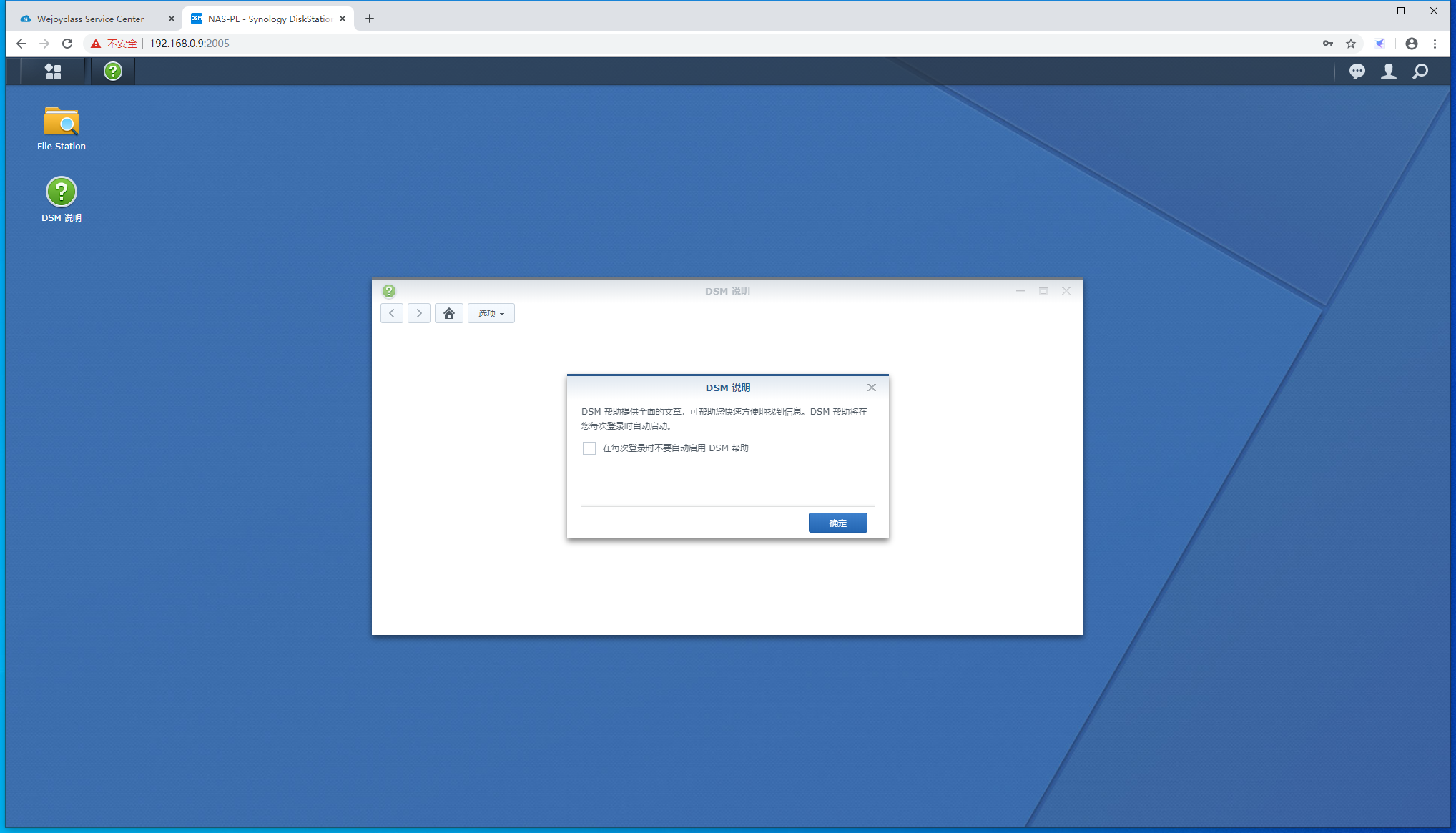Expand the 选项 dropdown menu
The width and height of the screenshot is (1456, 833).
tap(491, 314)
